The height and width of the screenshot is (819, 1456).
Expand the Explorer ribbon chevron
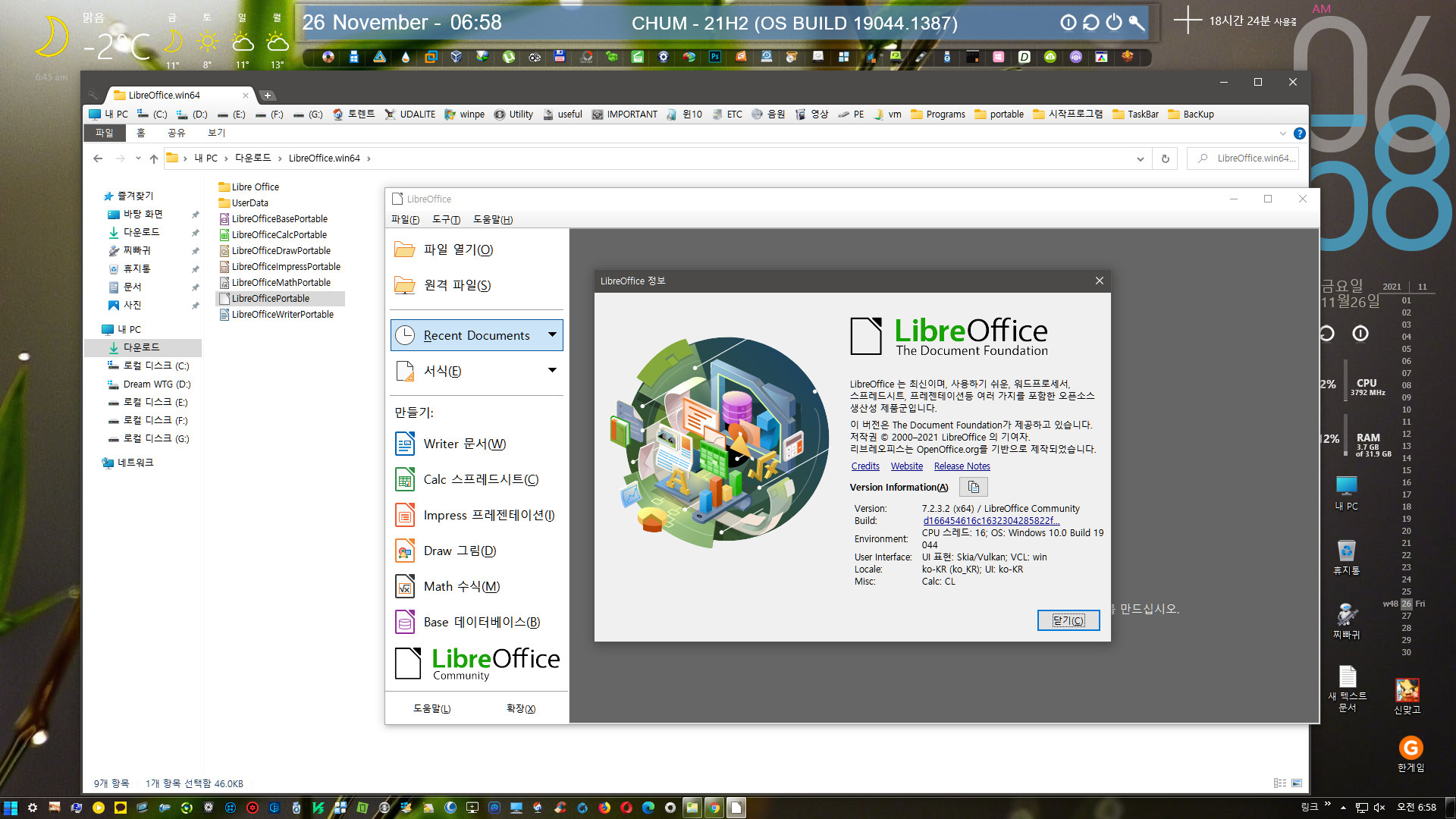(1283, 133)
